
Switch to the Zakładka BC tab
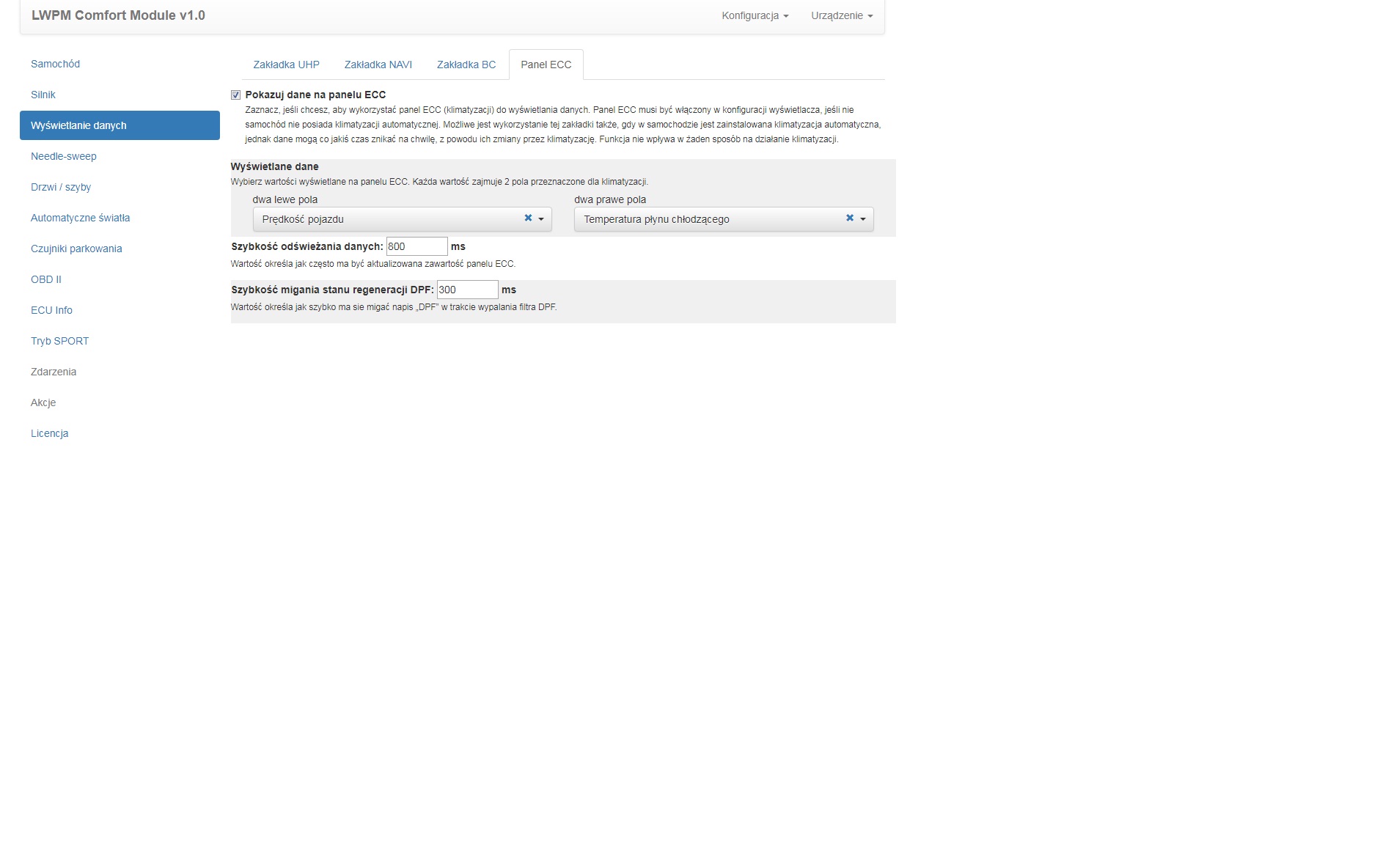(x=466, y=65)
